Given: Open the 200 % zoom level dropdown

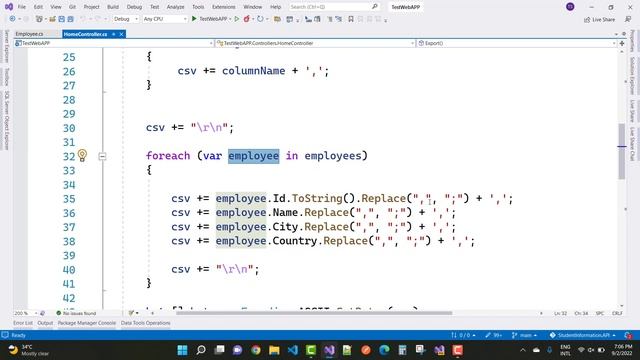Looking at the screenshot, I should click(26, 313).
